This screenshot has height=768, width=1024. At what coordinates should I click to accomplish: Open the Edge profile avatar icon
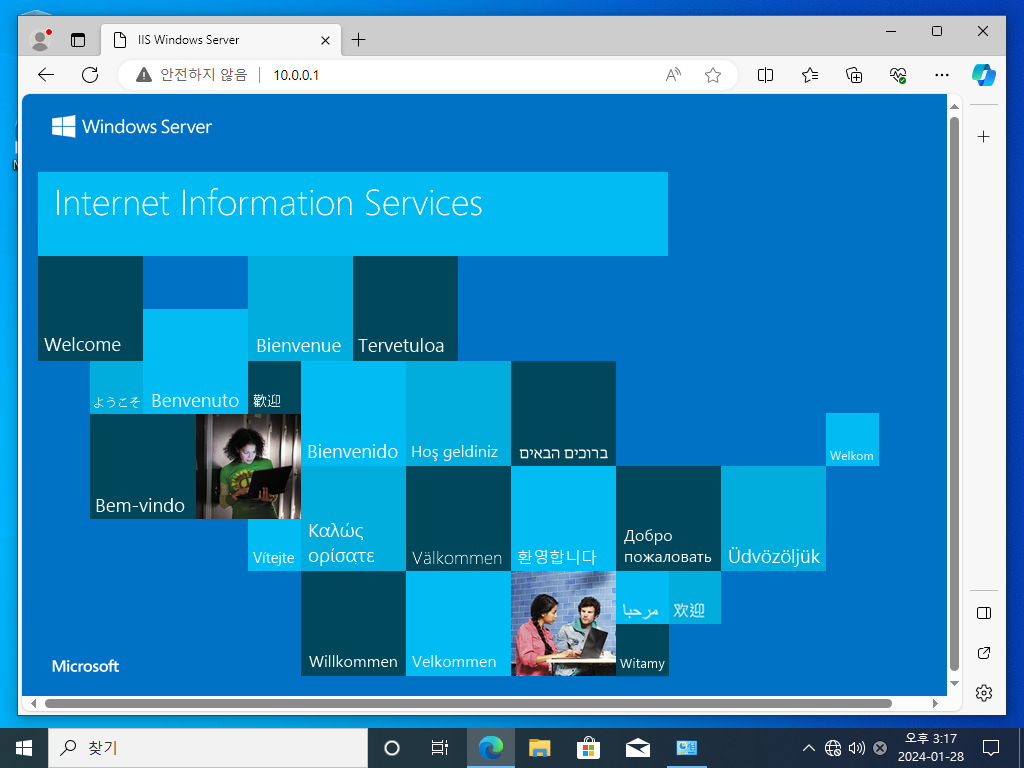click(40, 40)
